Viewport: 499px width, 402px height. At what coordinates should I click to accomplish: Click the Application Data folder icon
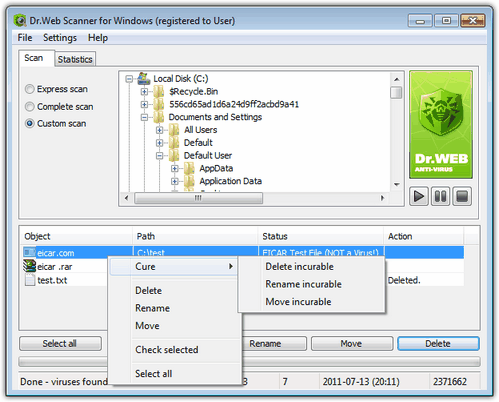(x=189, y=181)
